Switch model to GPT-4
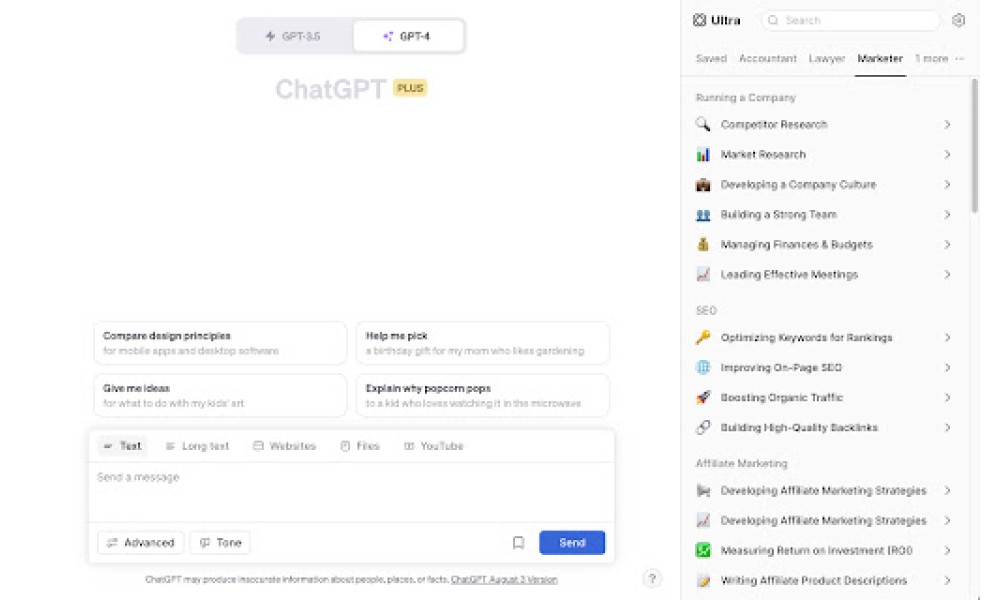 (408, 36)
